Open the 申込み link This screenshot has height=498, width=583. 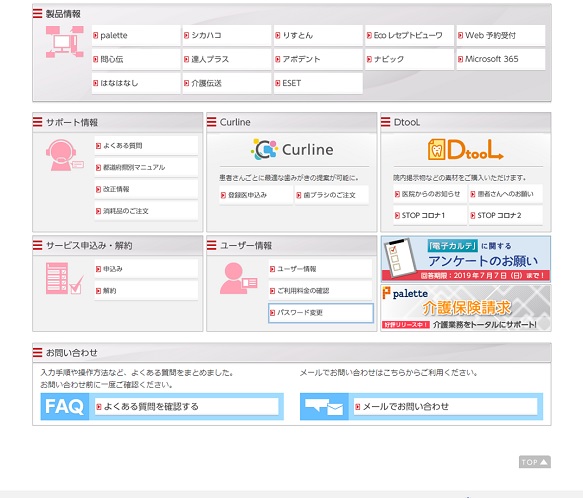point(146,269)
